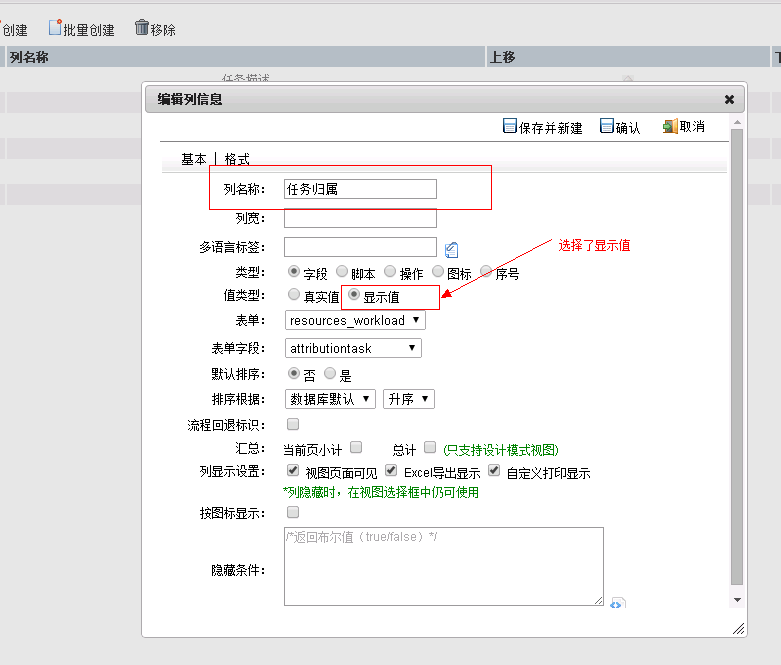The width and height of the screenshot is (781, 665).
Task: Click the 上移 table column header
Action: coord(628,57)
